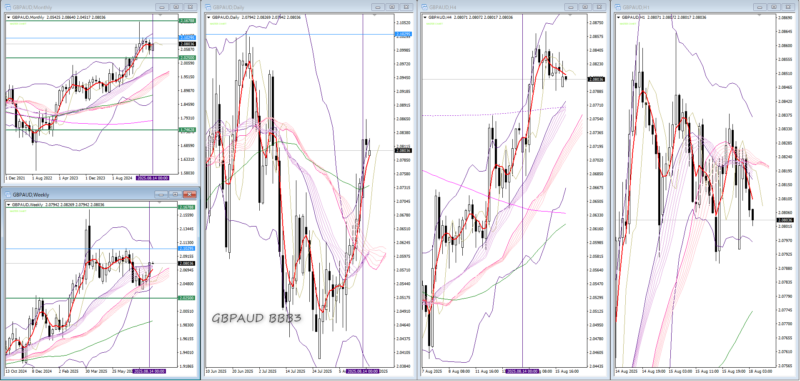Click the chart icon in the GBPAUD,Daily title bar
800x381 pixels.
pos(209,7)
